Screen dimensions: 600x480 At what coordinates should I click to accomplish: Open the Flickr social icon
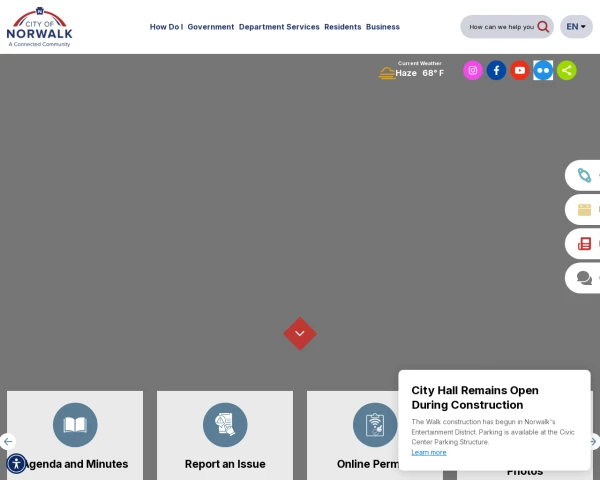(x=543, y=70)
